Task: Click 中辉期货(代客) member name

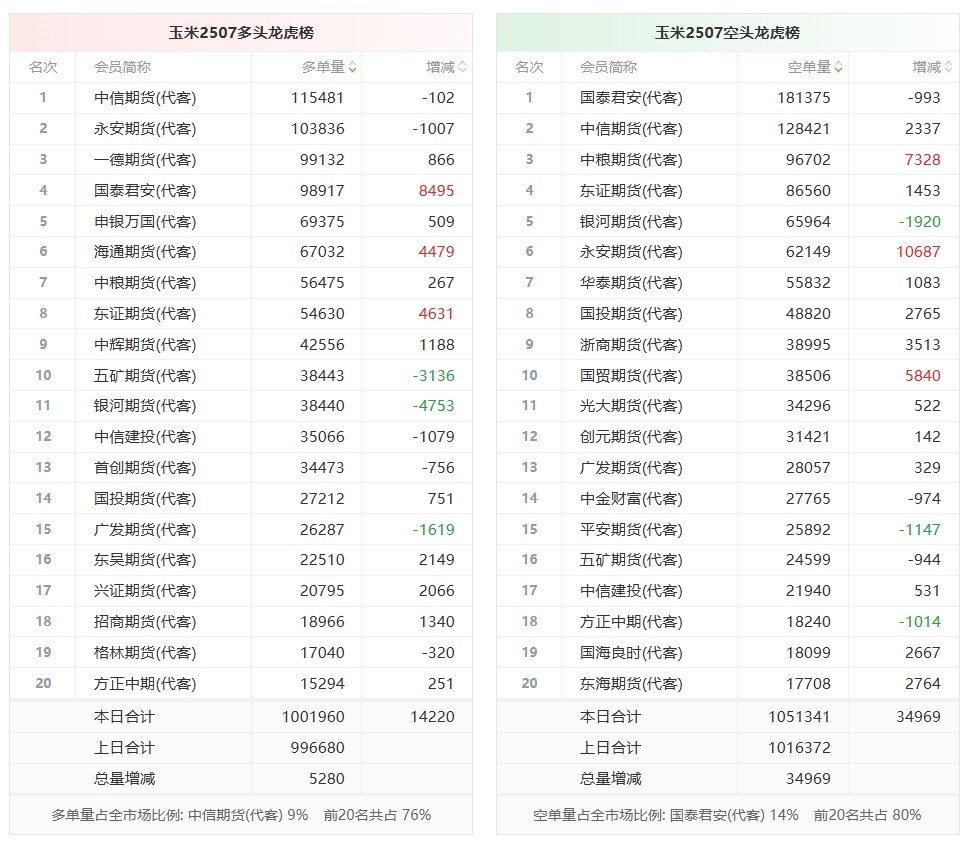Action: (145, 345)
